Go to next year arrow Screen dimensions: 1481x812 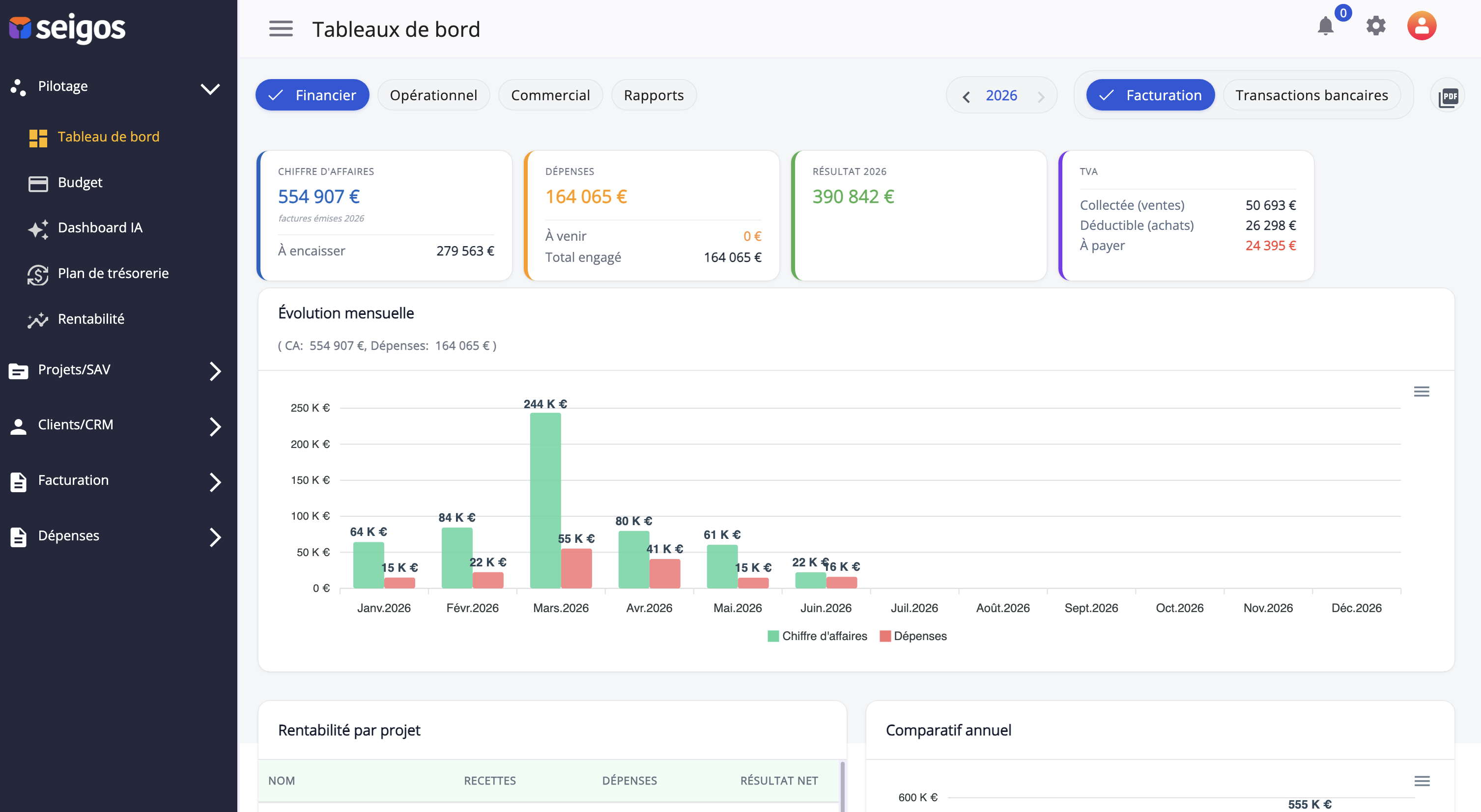click(x=1041, y=97)
